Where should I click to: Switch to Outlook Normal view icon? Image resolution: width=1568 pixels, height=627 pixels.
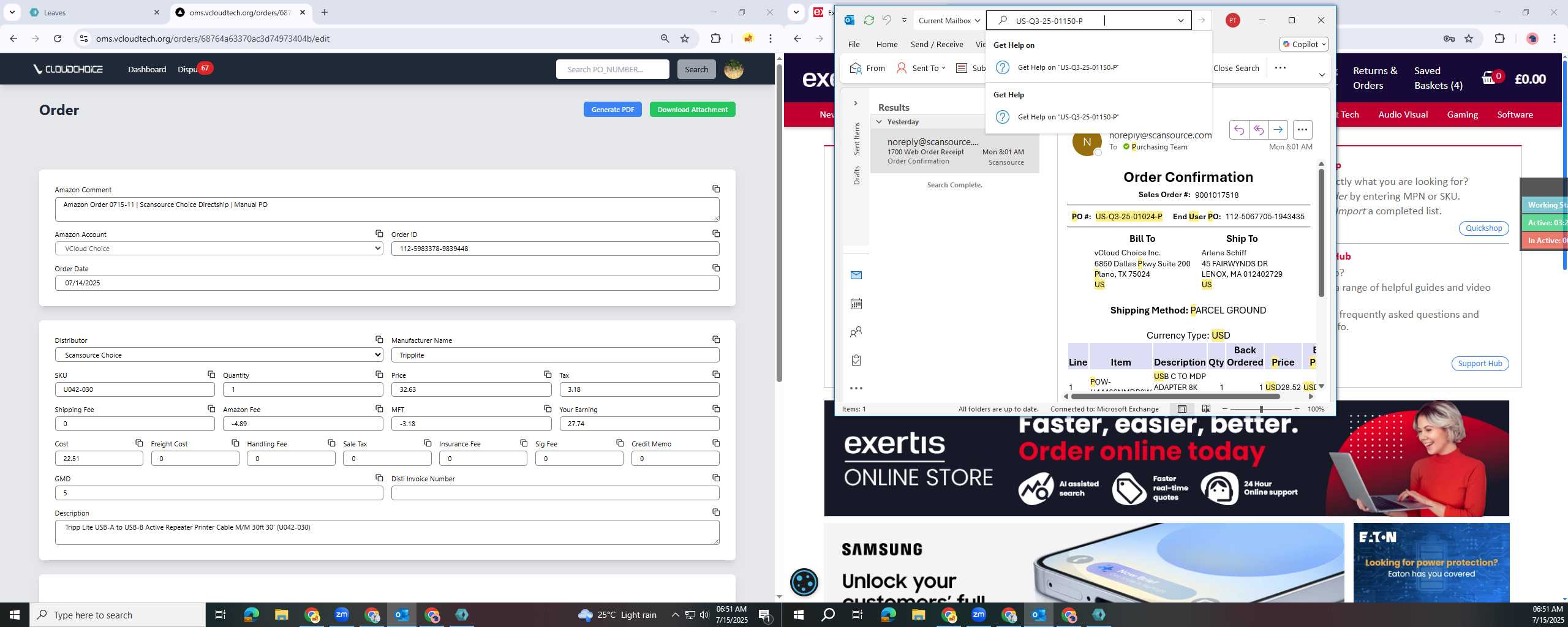click(x=1182, y=409)
